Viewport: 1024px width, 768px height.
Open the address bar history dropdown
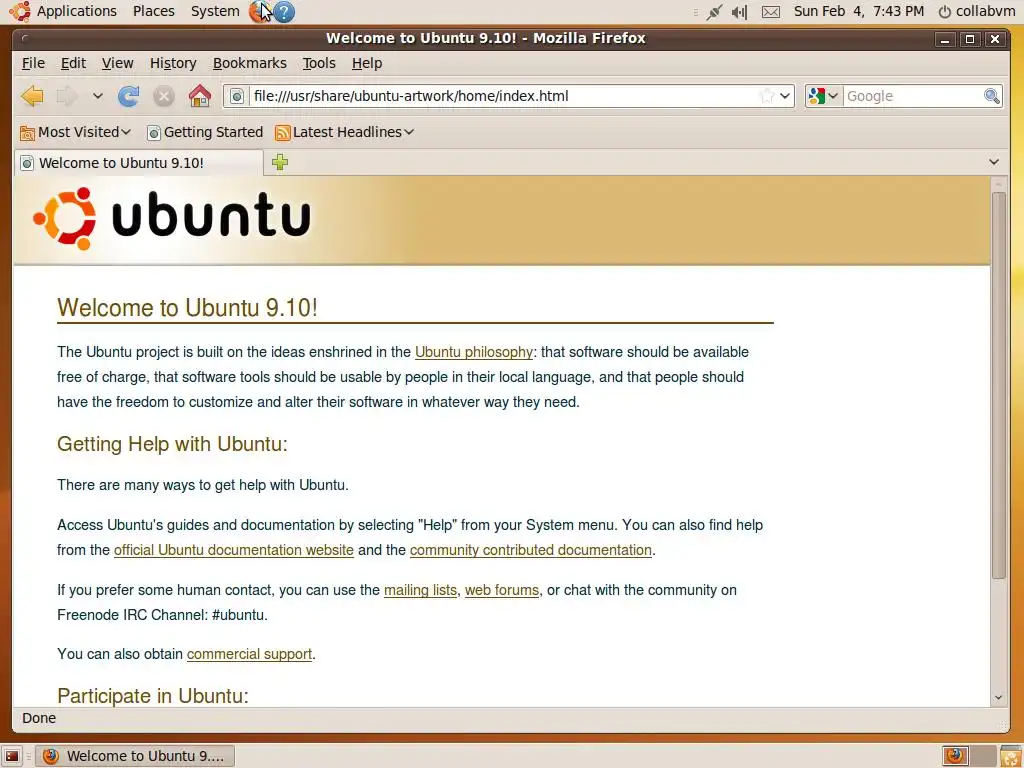pyautogui.click(x=785, y=96)
